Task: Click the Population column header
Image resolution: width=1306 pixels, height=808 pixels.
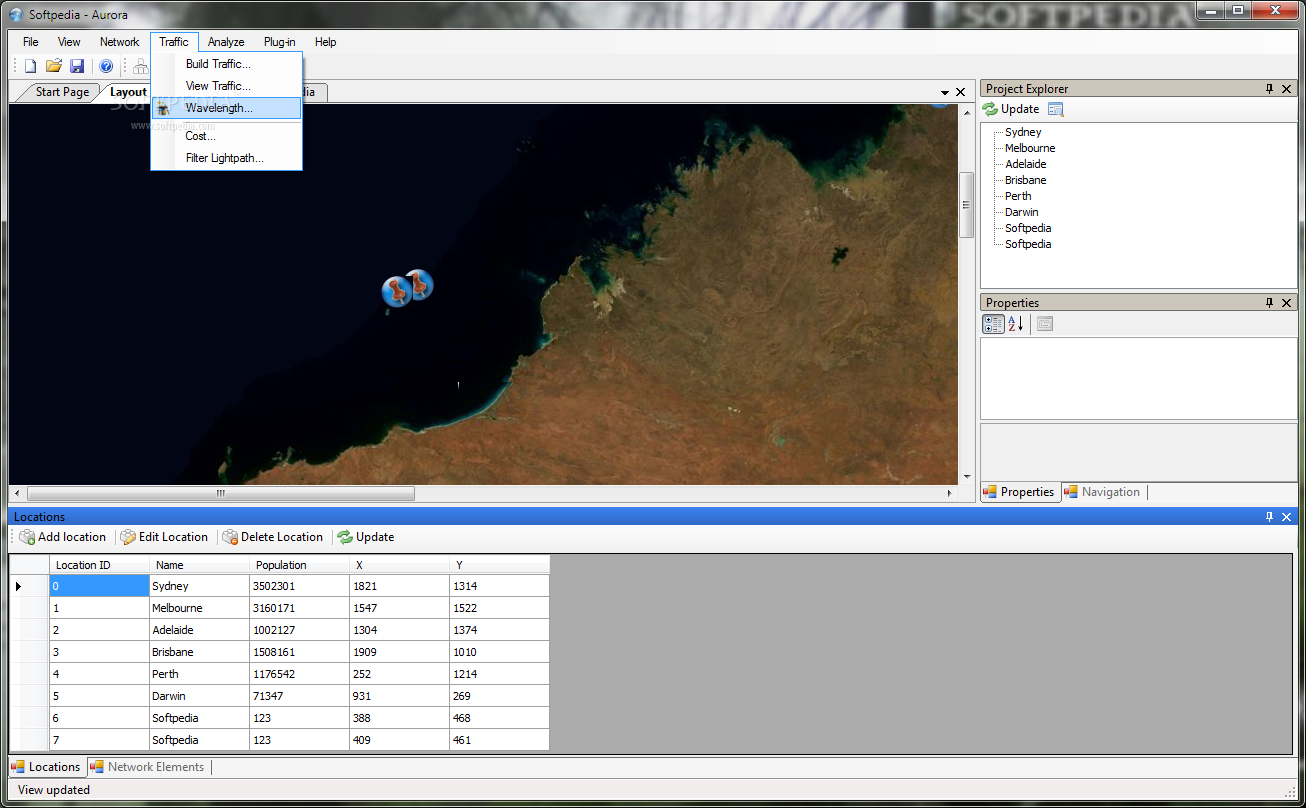Action: click(x=299, y=565)
